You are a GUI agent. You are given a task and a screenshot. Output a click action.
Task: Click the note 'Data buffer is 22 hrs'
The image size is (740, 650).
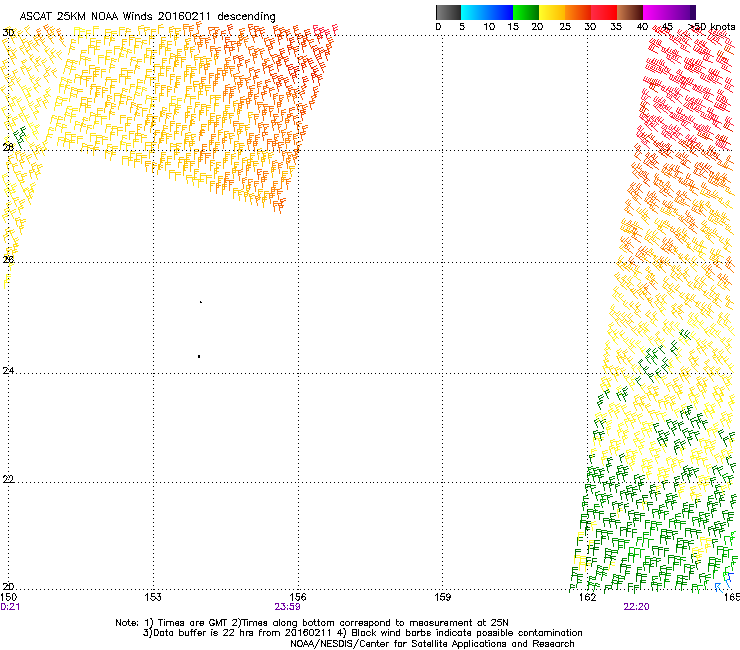coord(204,633)
